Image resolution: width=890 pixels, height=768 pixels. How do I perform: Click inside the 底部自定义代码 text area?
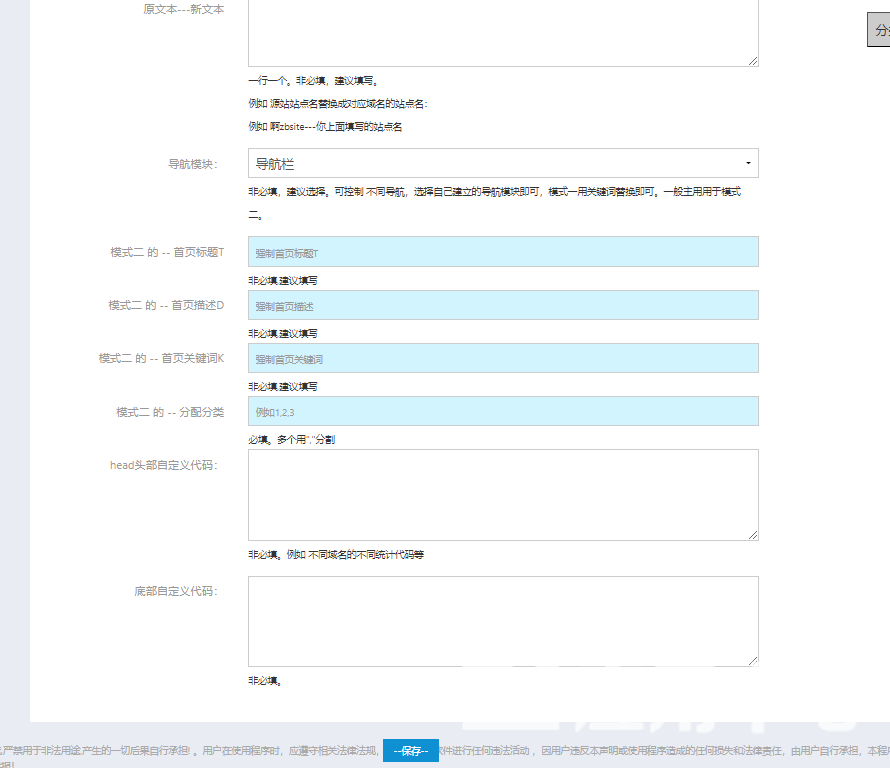click(503, 620)
